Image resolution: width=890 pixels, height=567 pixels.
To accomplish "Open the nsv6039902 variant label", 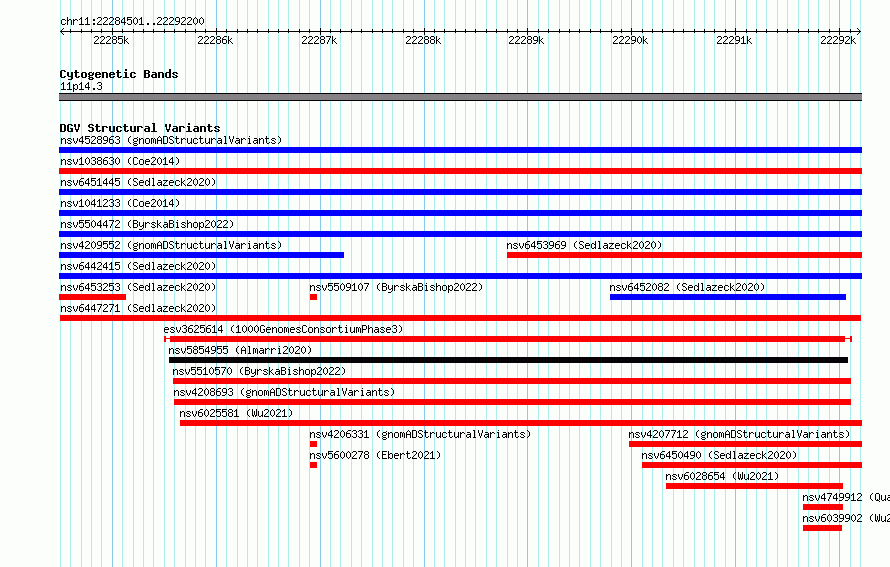I will tap(846, 518).
